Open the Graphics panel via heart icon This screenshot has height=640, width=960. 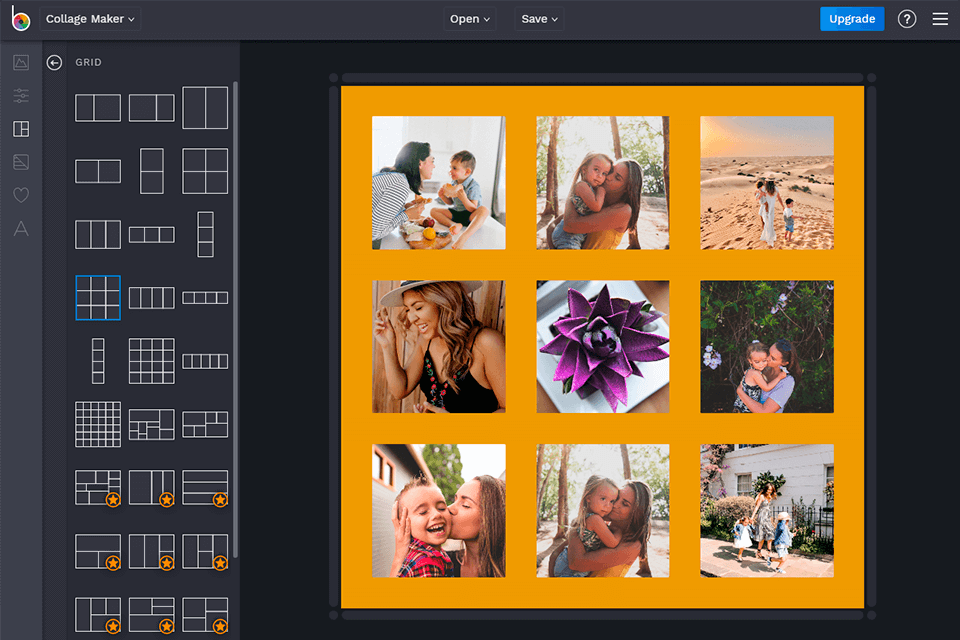click(21, 195)
